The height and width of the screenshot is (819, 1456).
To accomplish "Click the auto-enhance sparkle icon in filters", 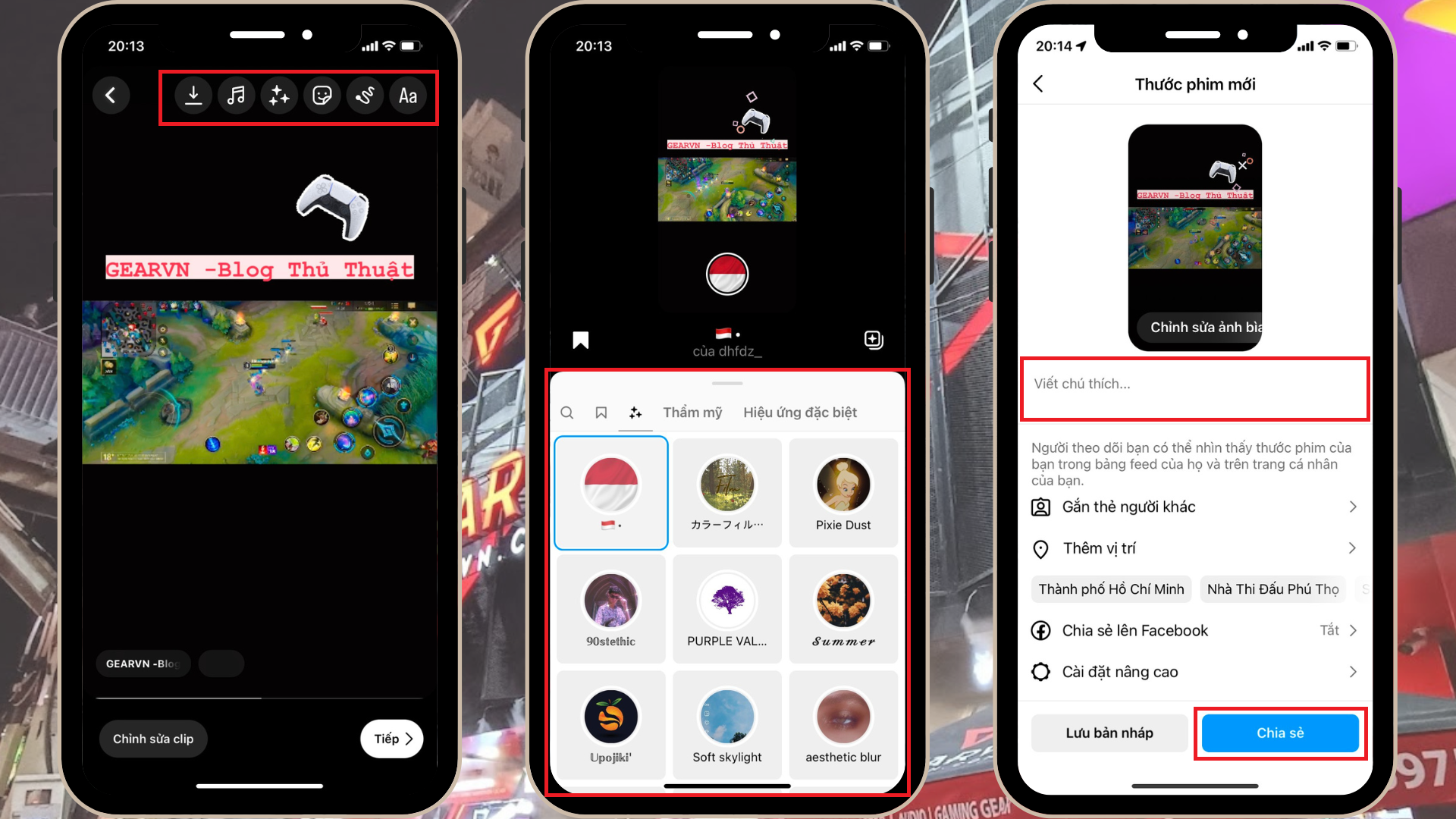I will point(635,412).
